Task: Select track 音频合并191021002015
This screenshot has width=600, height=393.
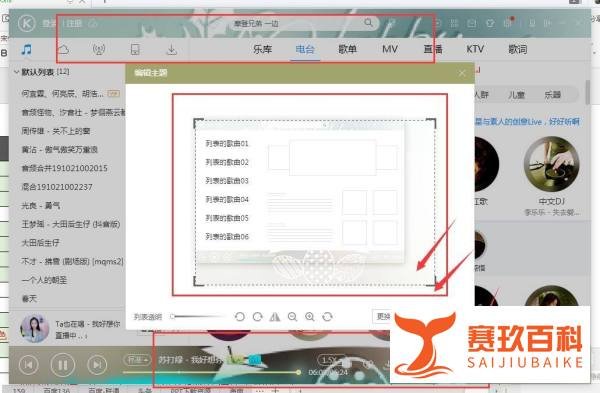Action: click(64, 168)
